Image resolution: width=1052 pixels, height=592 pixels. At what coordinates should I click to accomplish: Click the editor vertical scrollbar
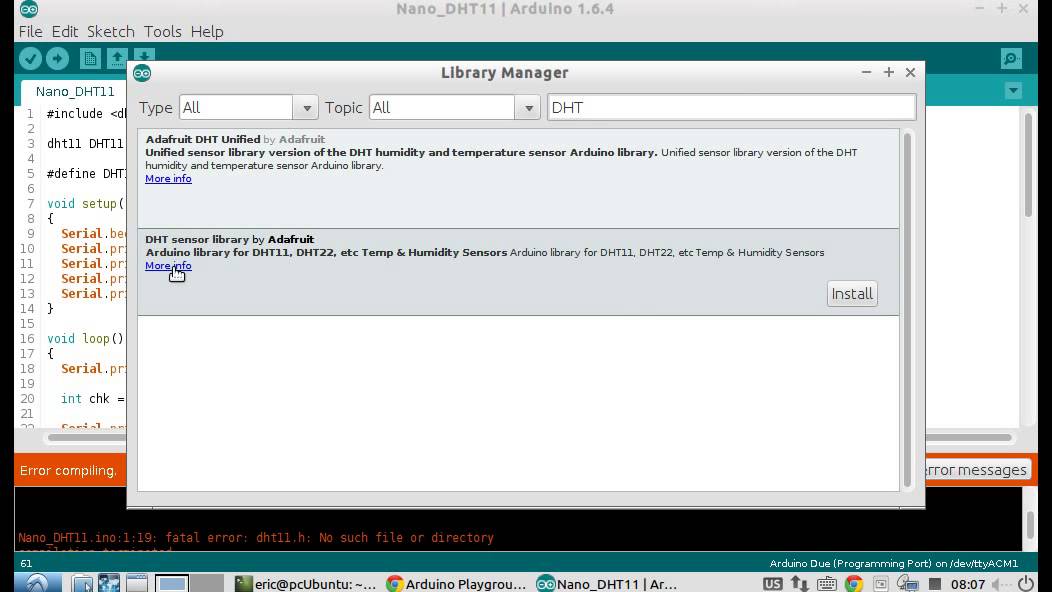[x=1029, y=164]
